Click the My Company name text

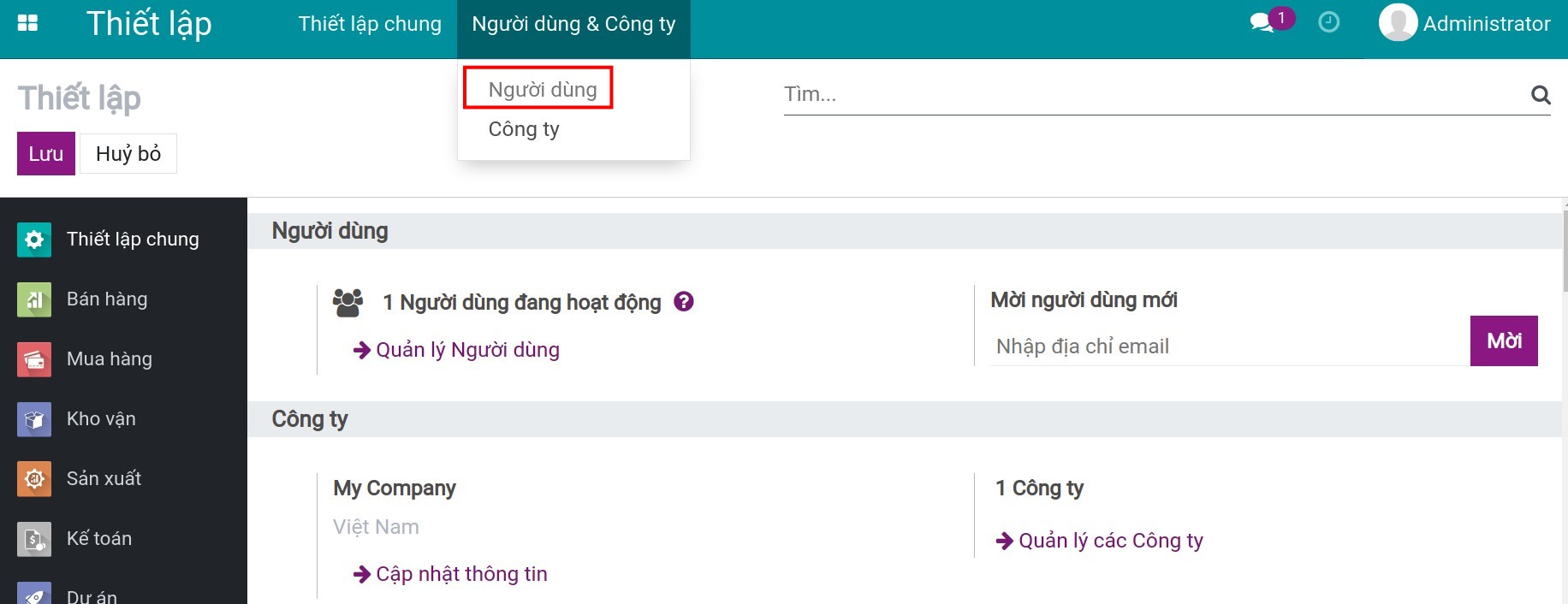395,489
